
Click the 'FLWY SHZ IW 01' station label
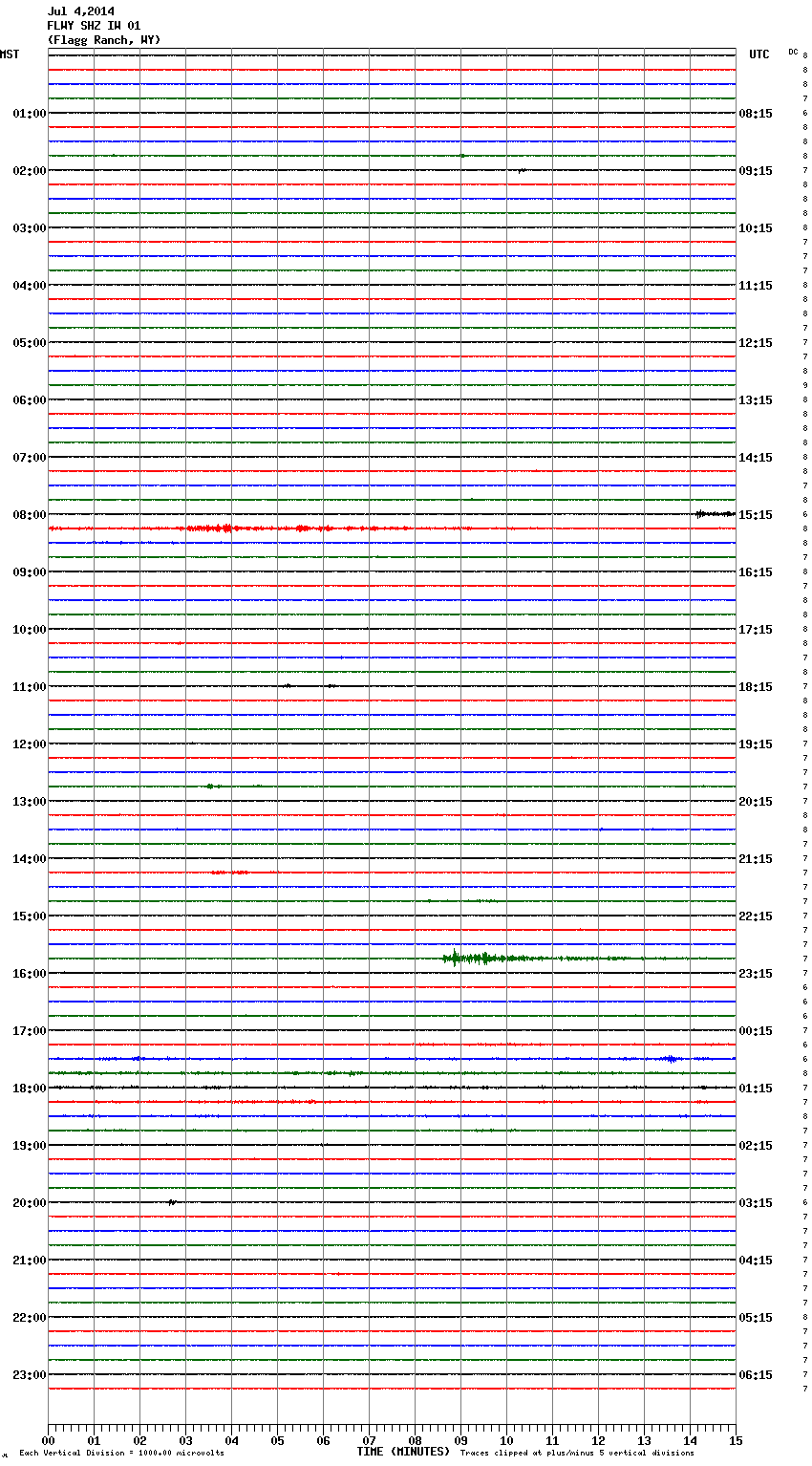94,26
